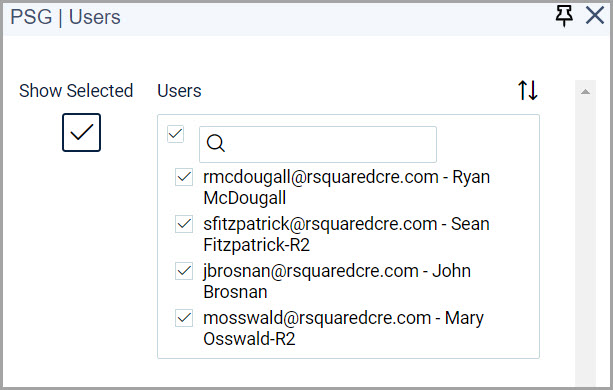Viewport: 613px width, 390px height.
Task: Toggle the Show Selected checkbox
Action: [81, 132]
